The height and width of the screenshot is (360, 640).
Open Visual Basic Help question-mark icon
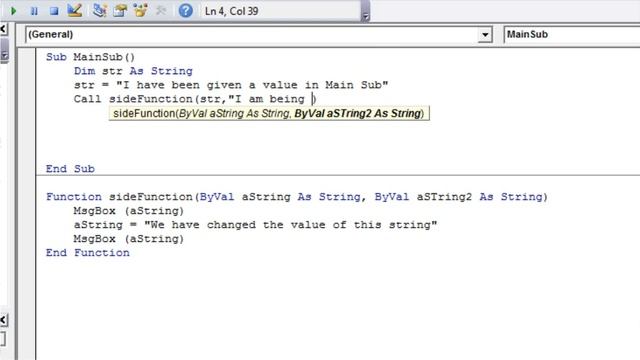186,11
